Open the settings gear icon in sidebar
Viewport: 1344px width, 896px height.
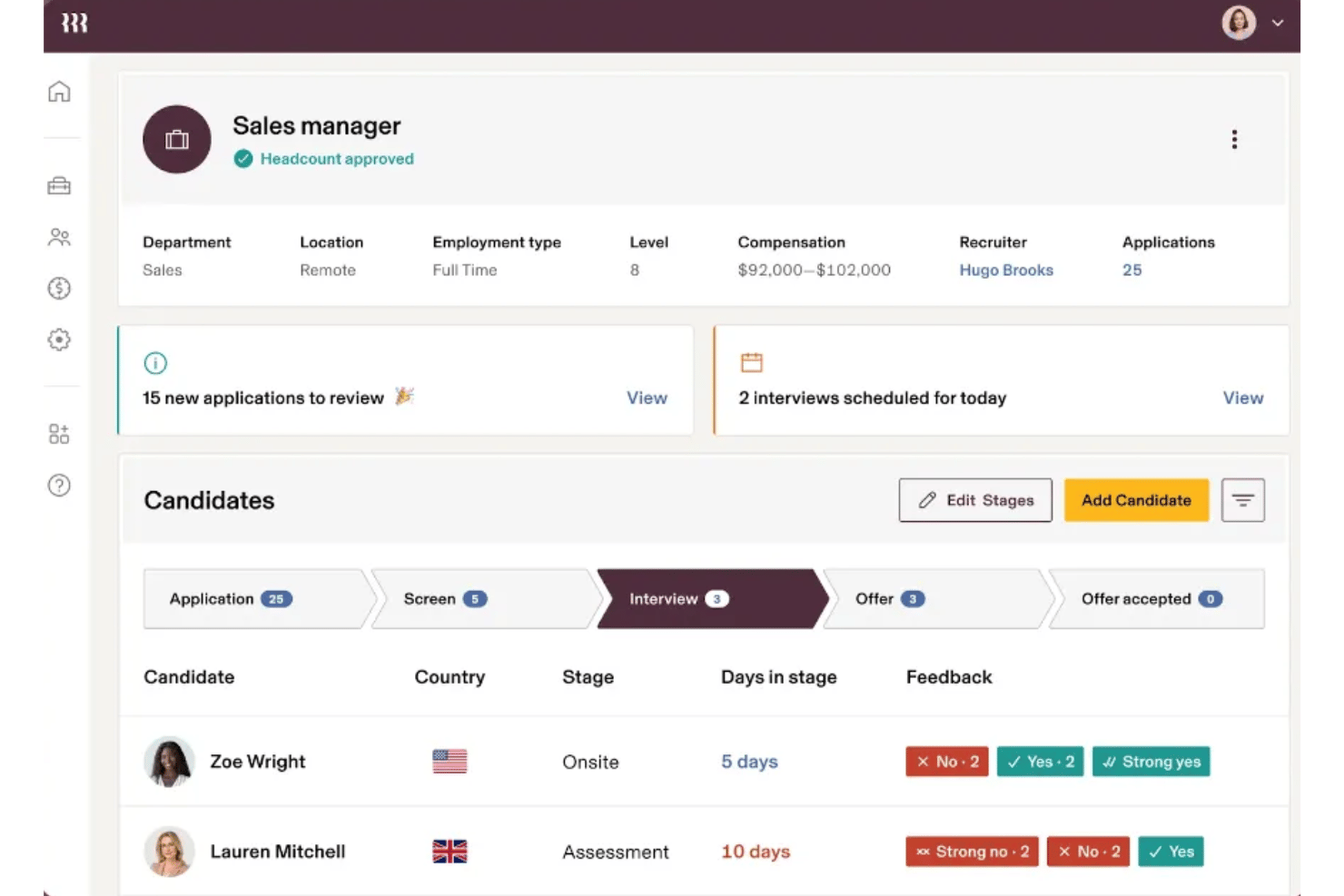(x=59, y=340)
